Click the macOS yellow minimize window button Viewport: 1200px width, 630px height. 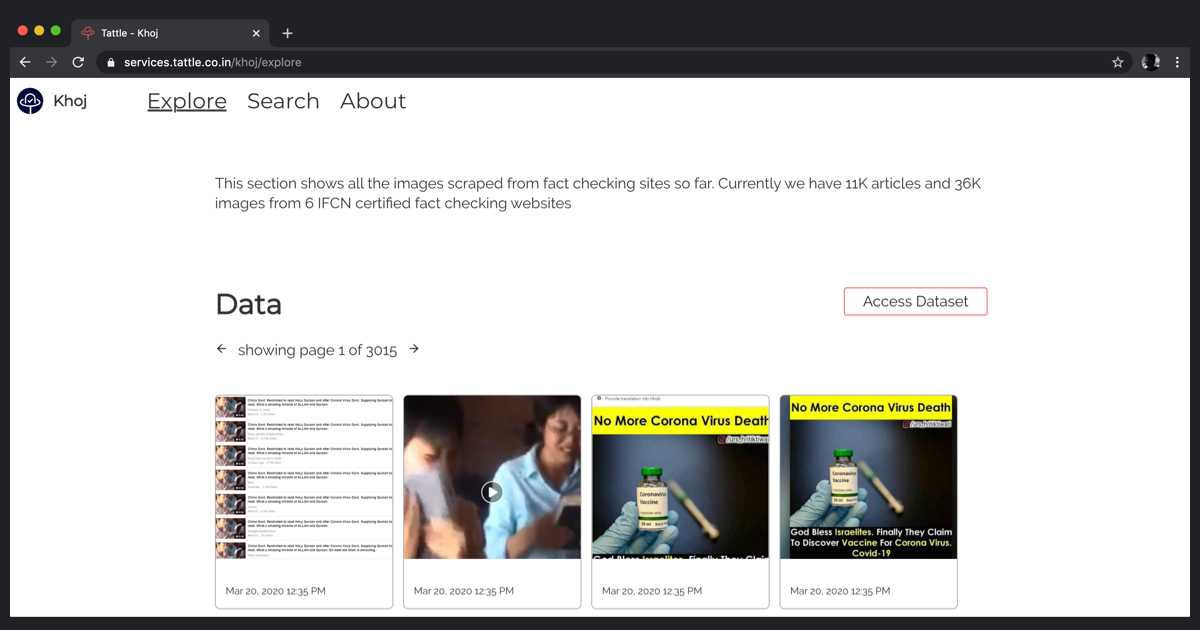pos(39,31)
